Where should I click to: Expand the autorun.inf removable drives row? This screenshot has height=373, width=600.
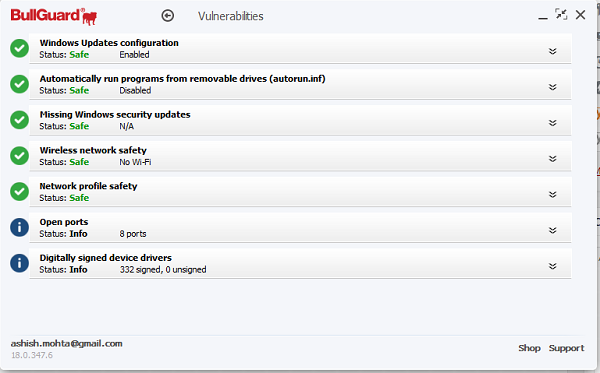tap(553, 87)
